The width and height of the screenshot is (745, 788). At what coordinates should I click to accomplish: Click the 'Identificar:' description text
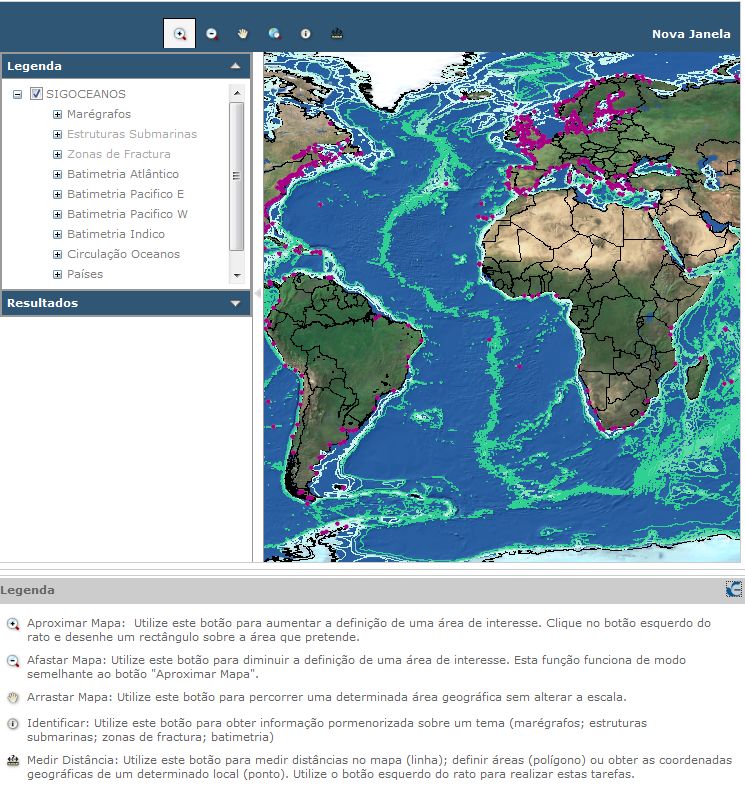pyautogui.click(x=337, y=730)
